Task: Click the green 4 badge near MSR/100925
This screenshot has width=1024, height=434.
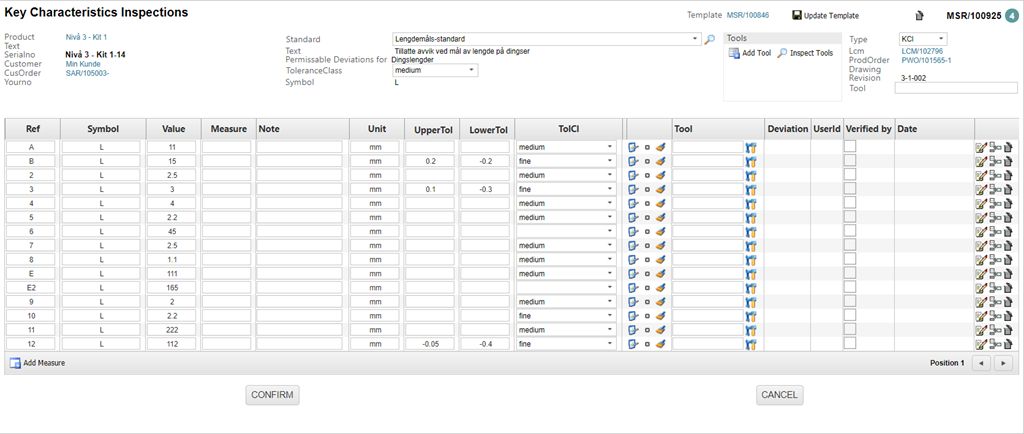Action: [x=1011, y=16]
